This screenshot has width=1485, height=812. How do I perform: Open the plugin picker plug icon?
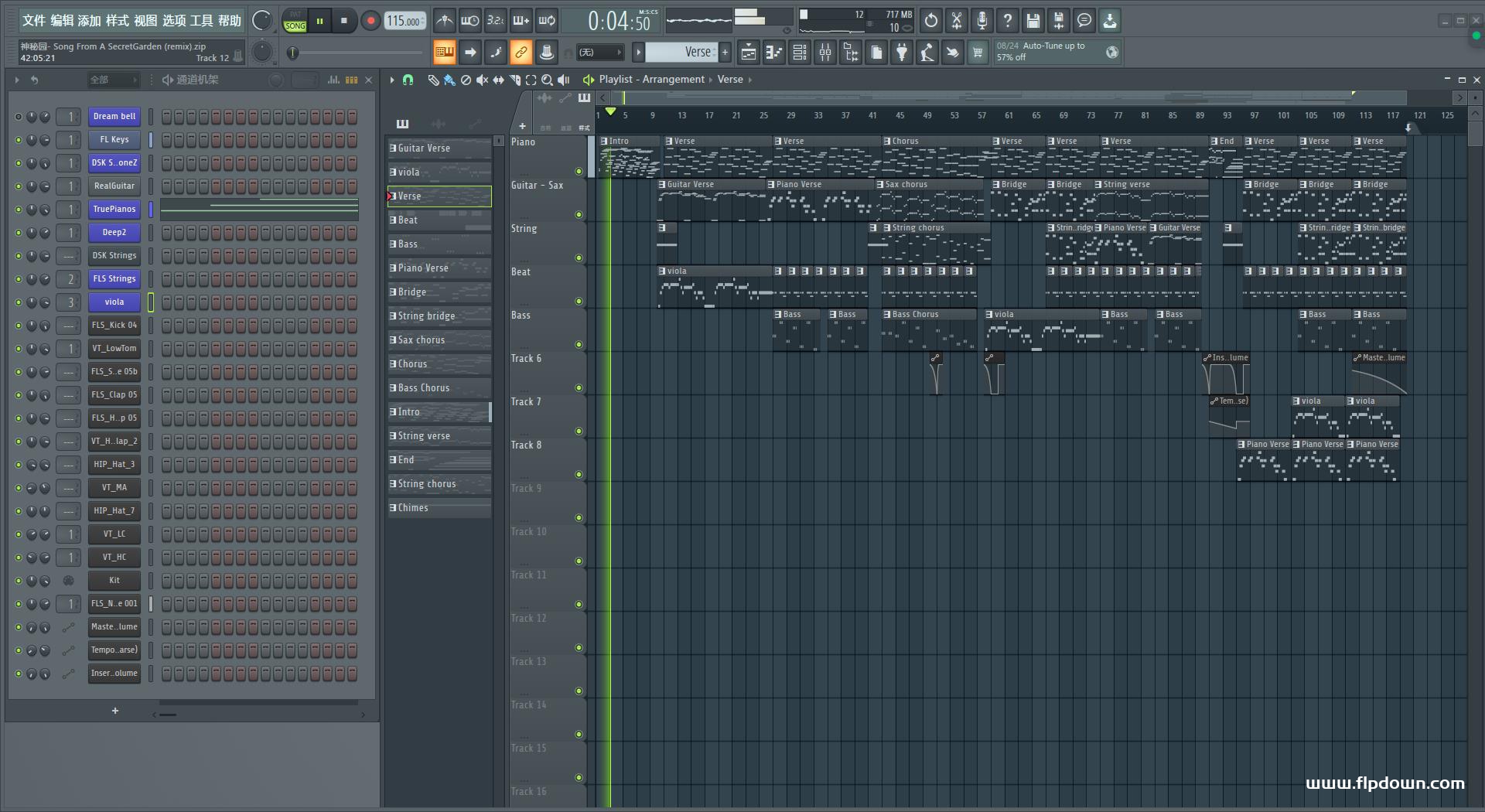point(902,53)
